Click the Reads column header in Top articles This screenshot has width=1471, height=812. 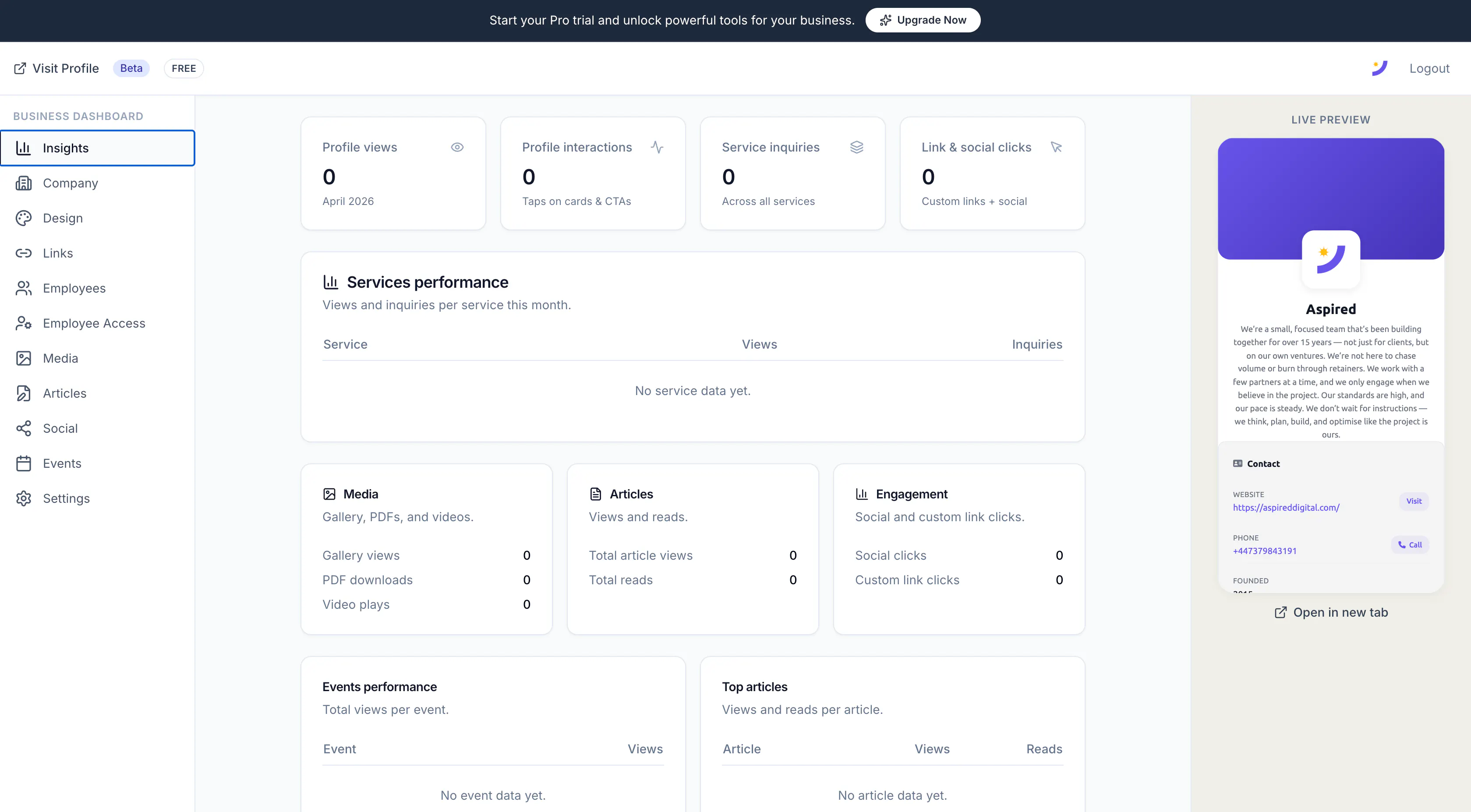point(1044,749)
